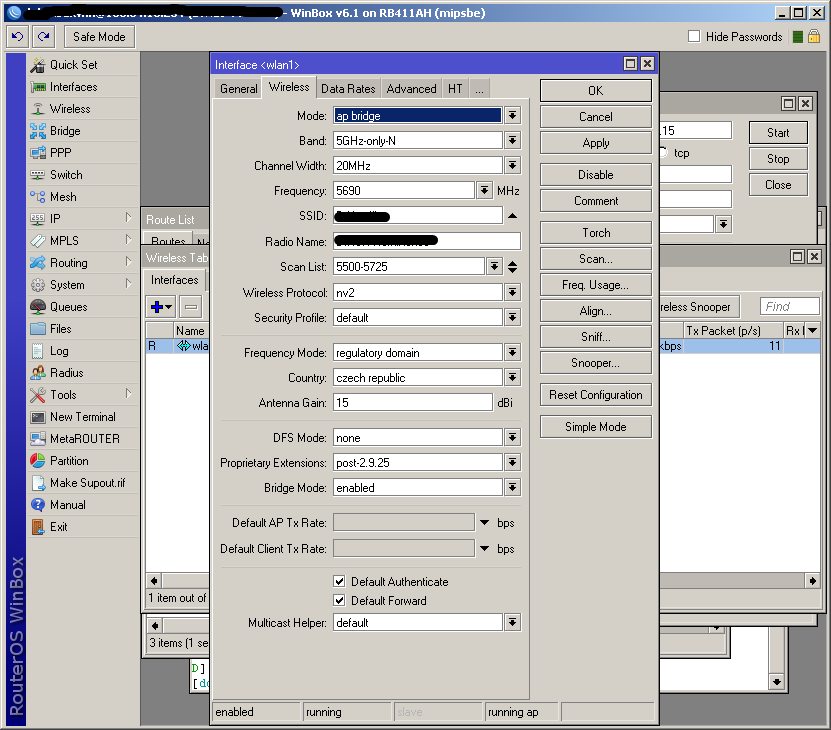
Task: Open the Frequency dropdown arrow
Action: pos(484,190)
